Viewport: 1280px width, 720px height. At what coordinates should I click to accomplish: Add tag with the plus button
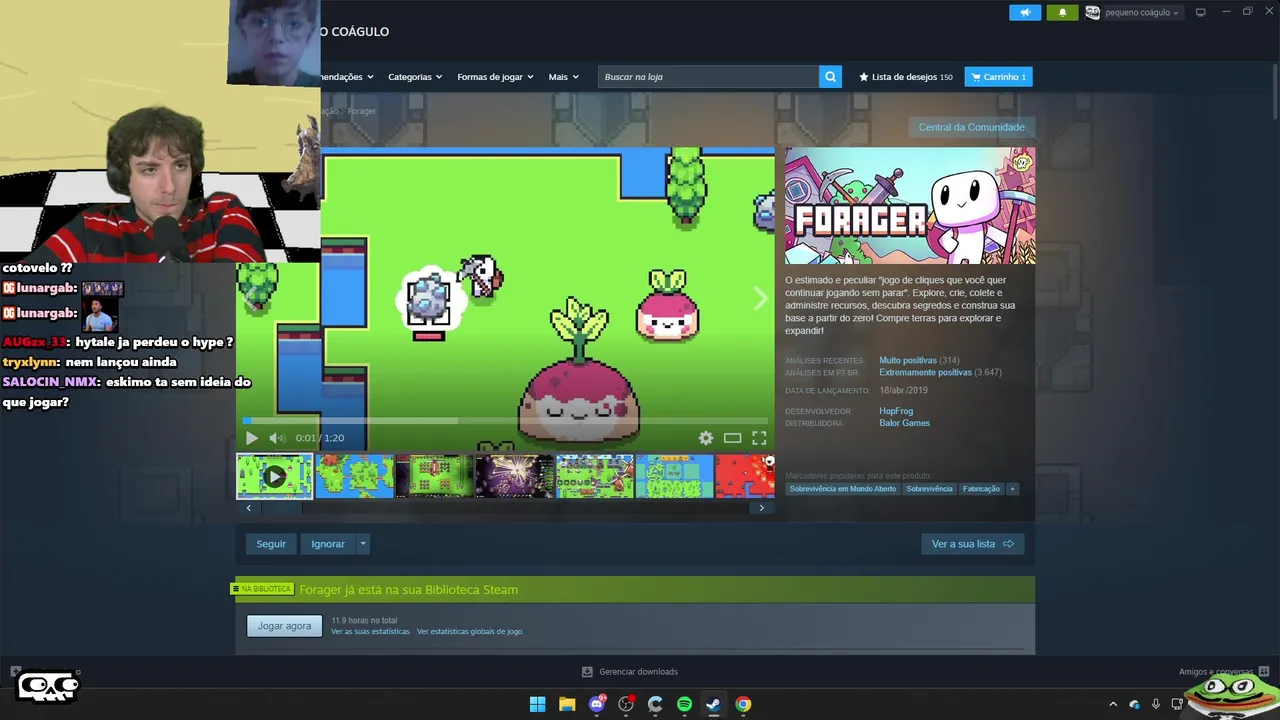pyautogui.click(x=1012, y=489)
